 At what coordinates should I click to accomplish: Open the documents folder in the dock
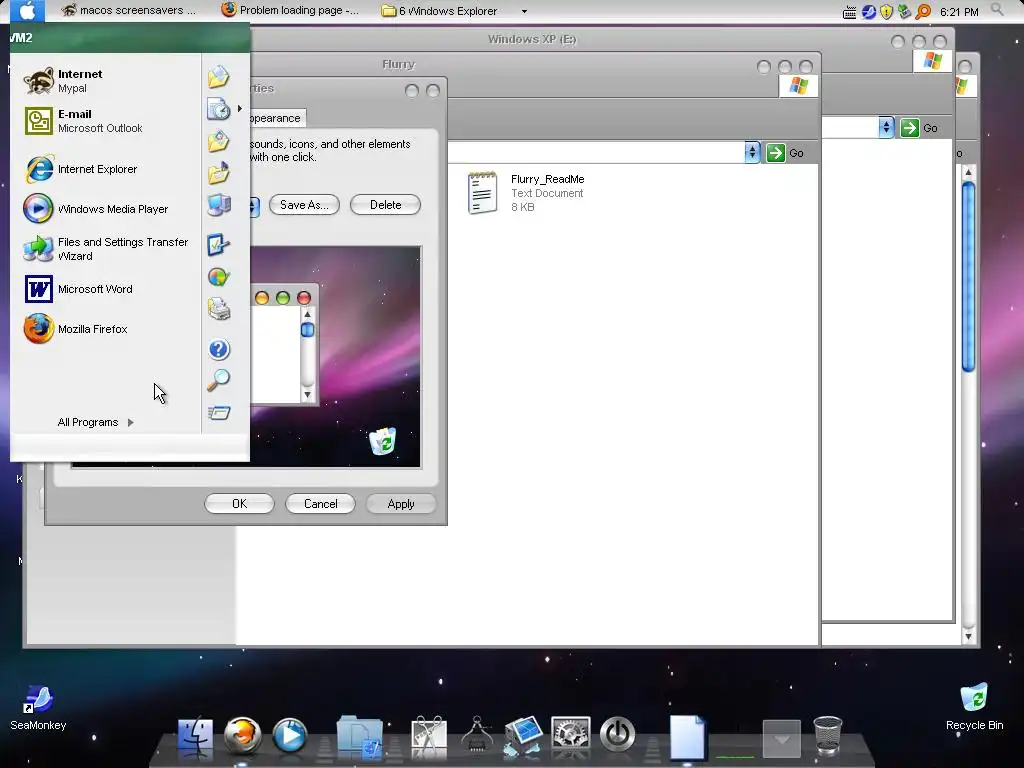click(360, 737)
